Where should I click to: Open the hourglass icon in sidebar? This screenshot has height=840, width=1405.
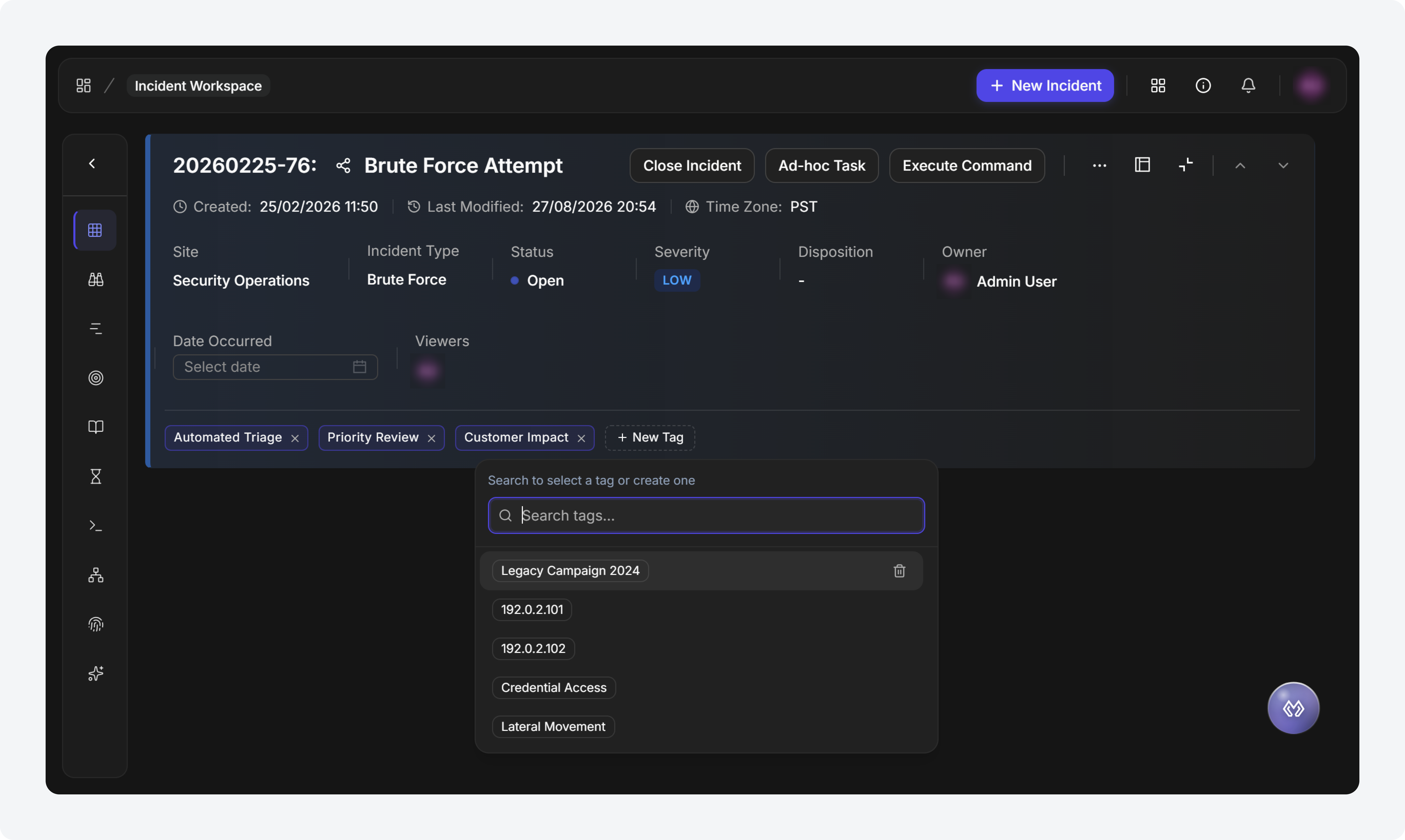point(96,476)
